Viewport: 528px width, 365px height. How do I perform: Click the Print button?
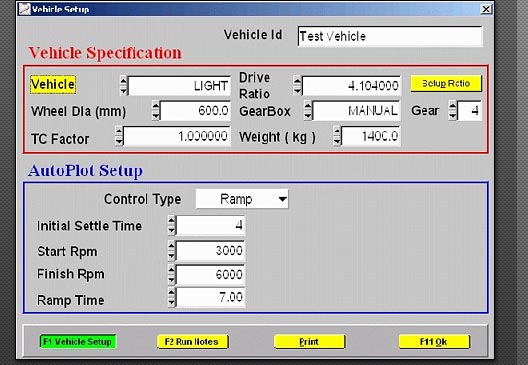pos(309,342)
